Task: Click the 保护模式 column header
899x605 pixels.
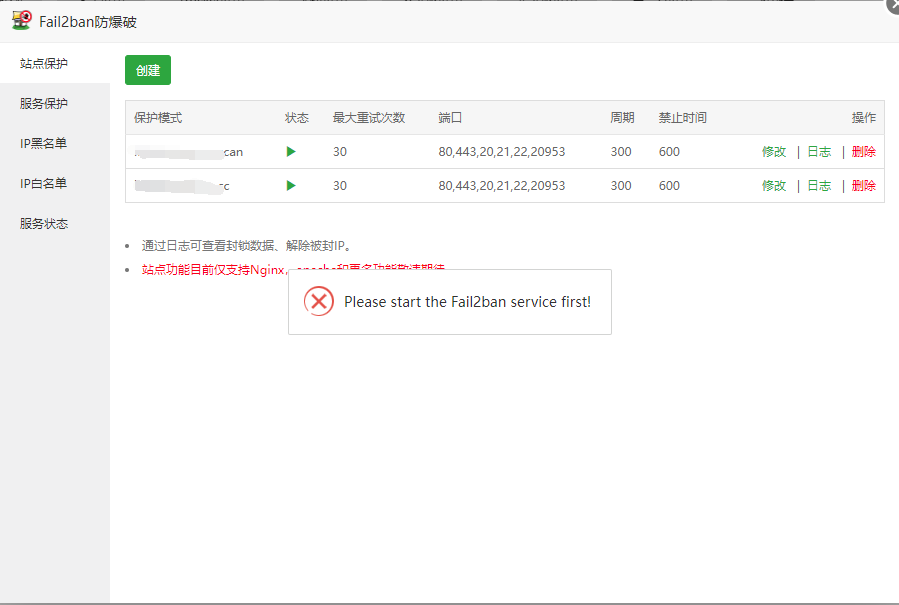Action: click(x=158, y=118)
